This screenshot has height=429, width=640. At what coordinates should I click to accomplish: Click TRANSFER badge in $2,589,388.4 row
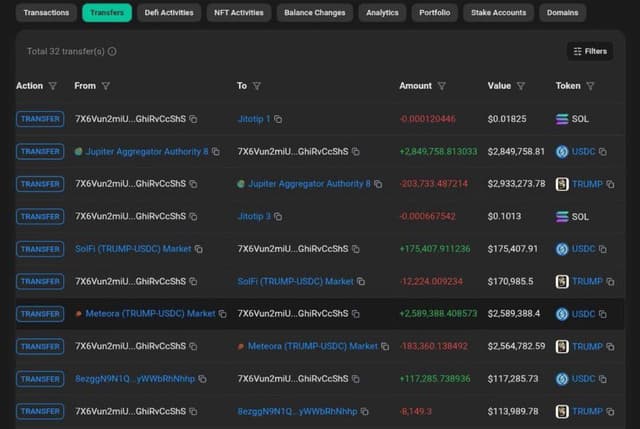pyautogui.click(x=40, y=314)
